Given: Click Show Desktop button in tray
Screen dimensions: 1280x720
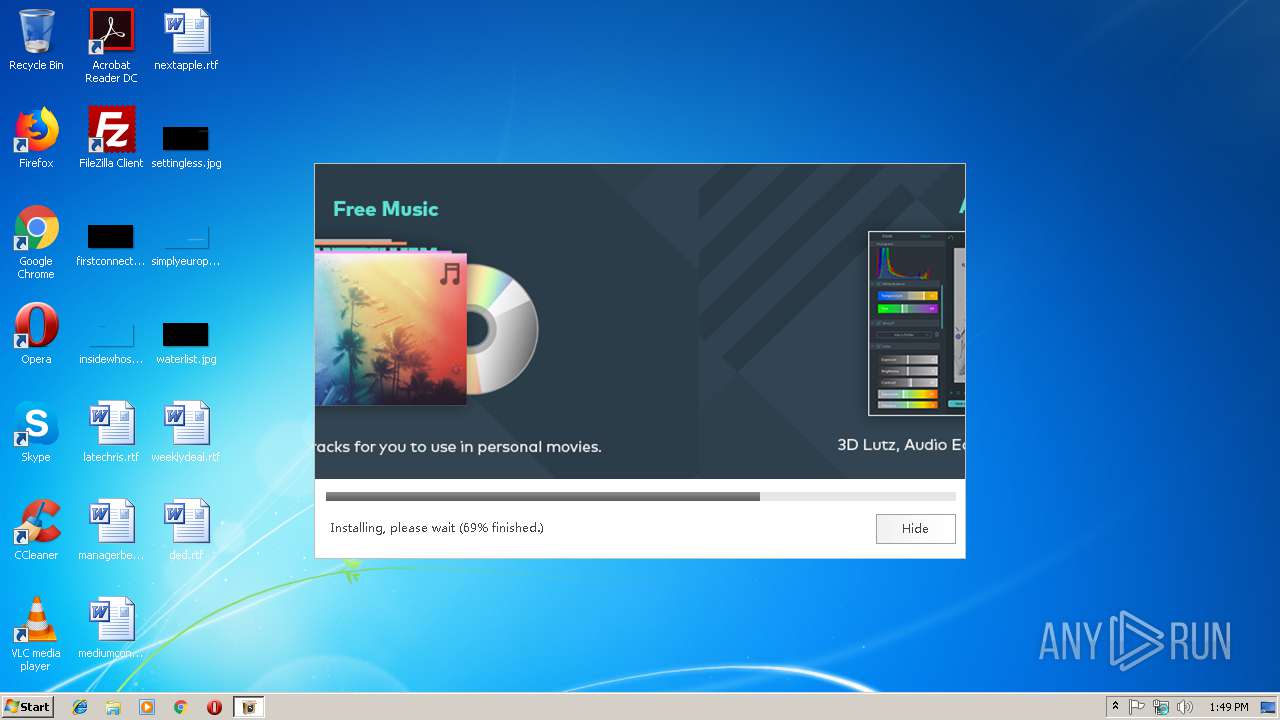Looking at the screenshot, I should click(1268, 707).
